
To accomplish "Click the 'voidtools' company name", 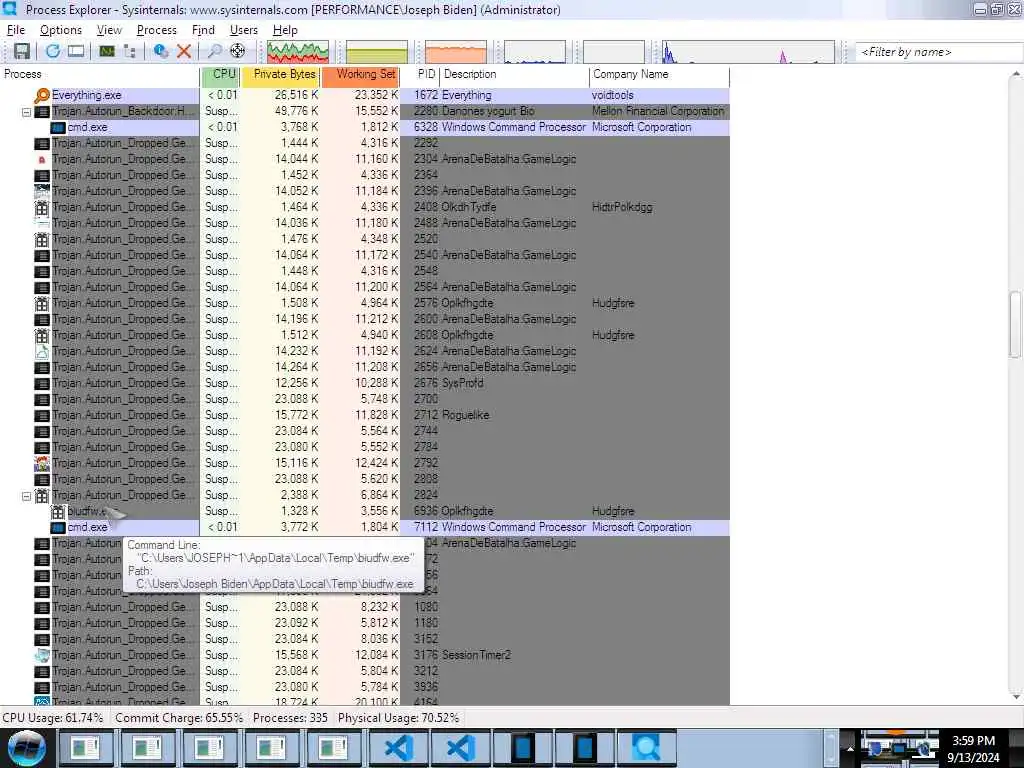I will click(613, 95).
